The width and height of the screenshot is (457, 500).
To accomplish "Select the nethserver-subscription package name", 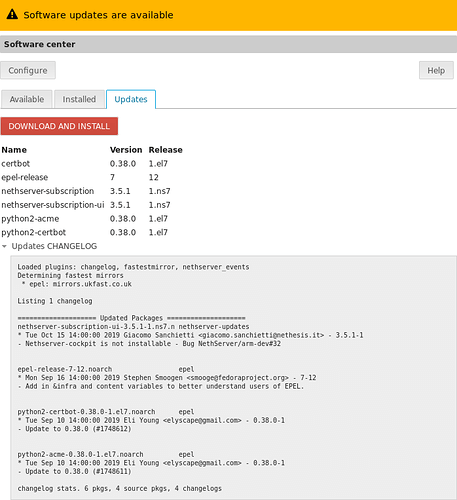I will [48, 191].
